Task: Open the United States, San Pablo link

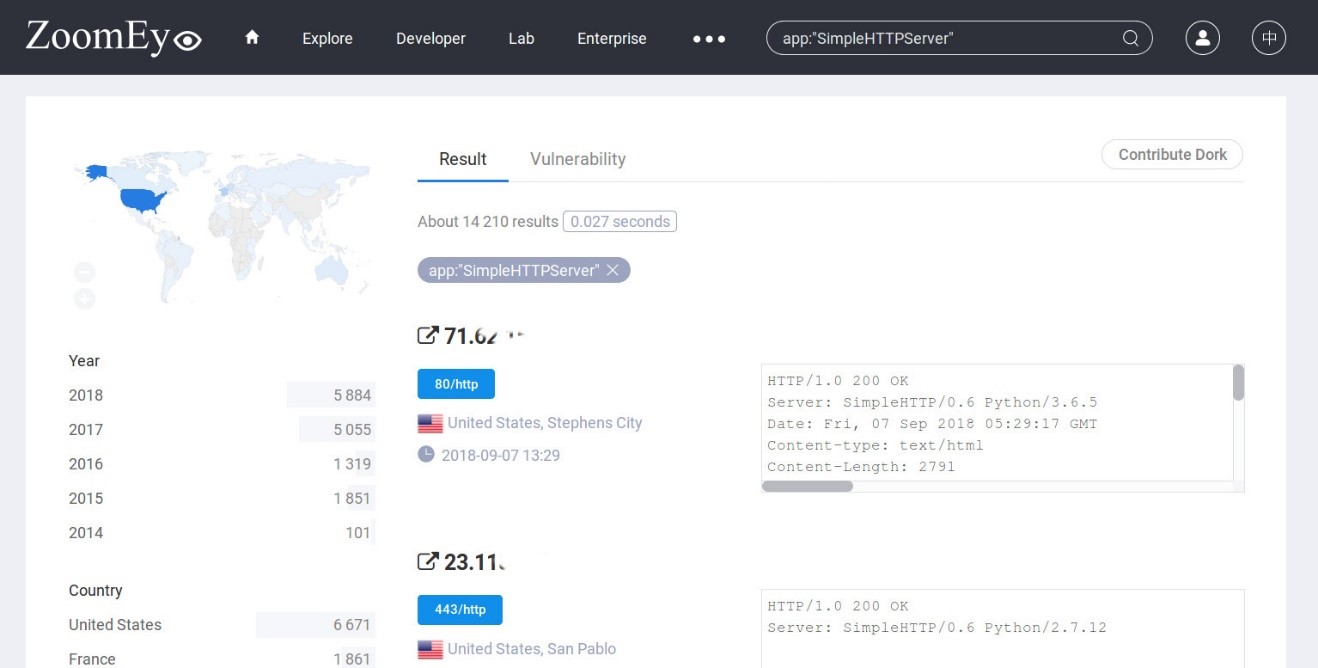Action: click(532, 649)
